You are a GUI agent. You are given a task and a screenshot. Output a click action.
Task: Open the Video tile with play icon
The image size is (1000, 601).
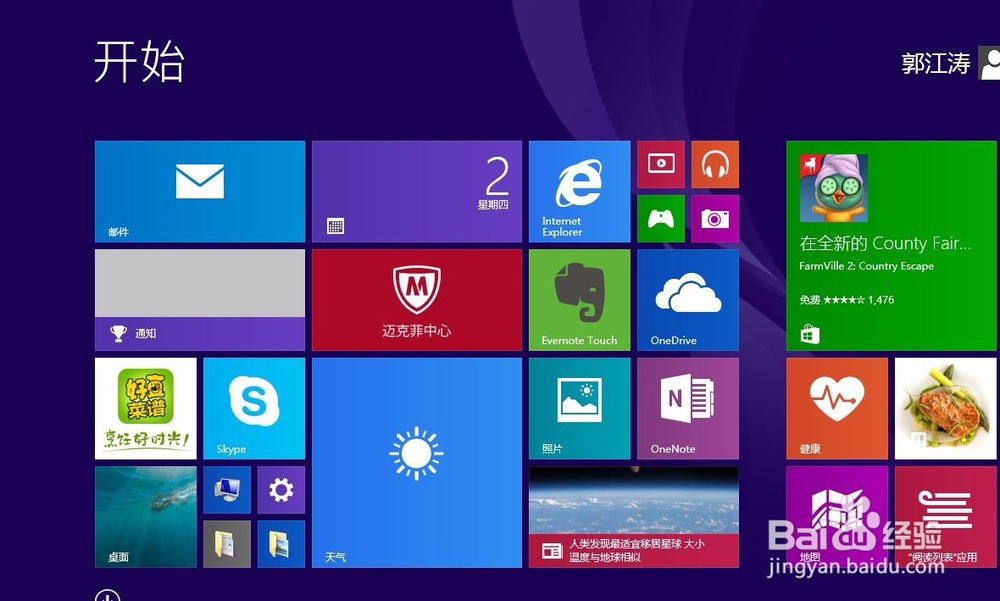661,165
